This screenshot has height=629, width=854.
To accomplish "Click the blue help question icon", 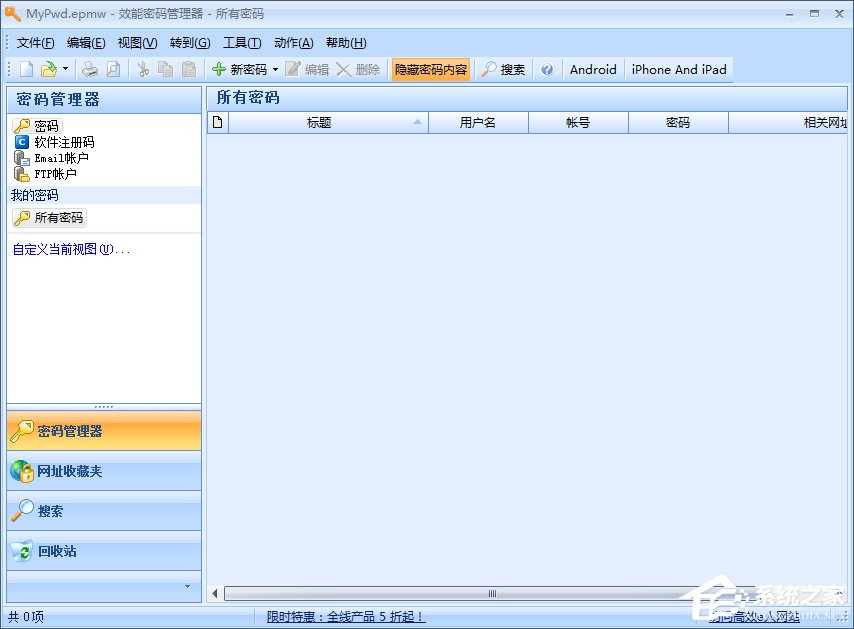I will point(547,69).
